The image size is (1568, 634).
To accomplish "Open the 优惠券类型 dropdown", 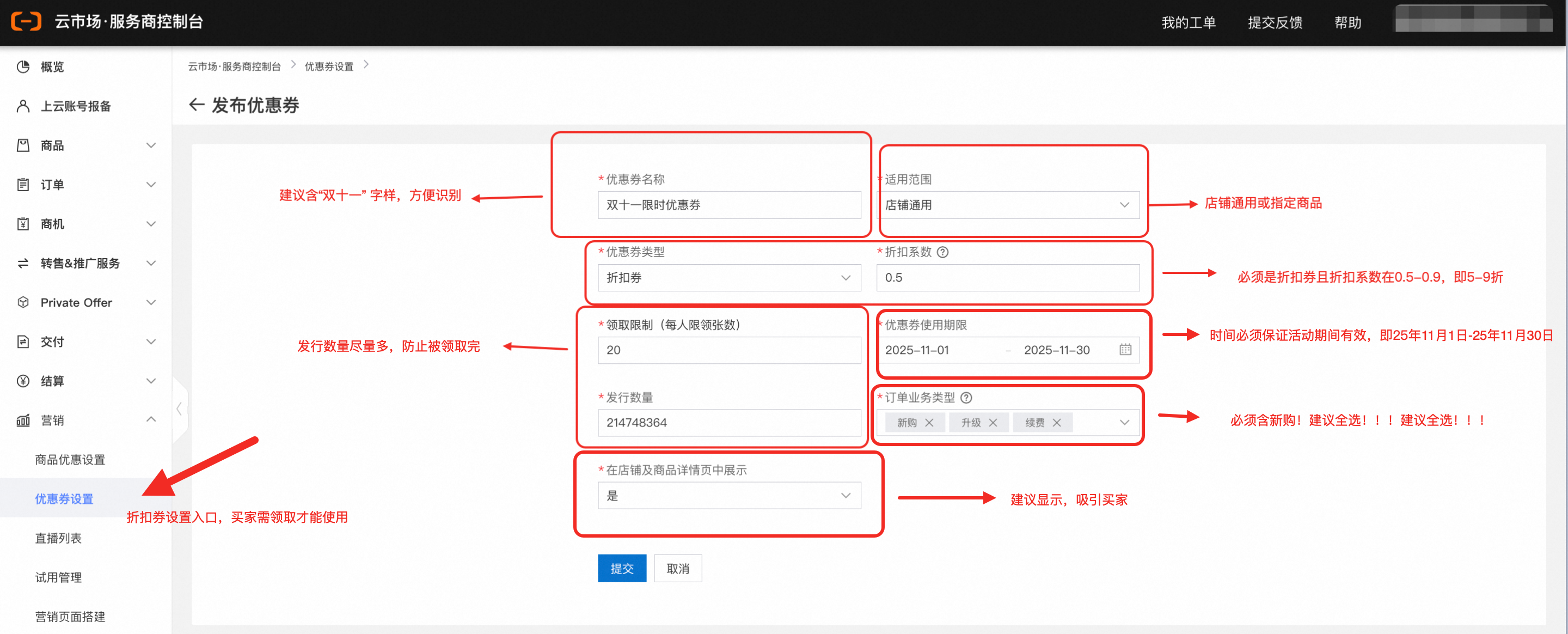I will click(x=728, y=278).
